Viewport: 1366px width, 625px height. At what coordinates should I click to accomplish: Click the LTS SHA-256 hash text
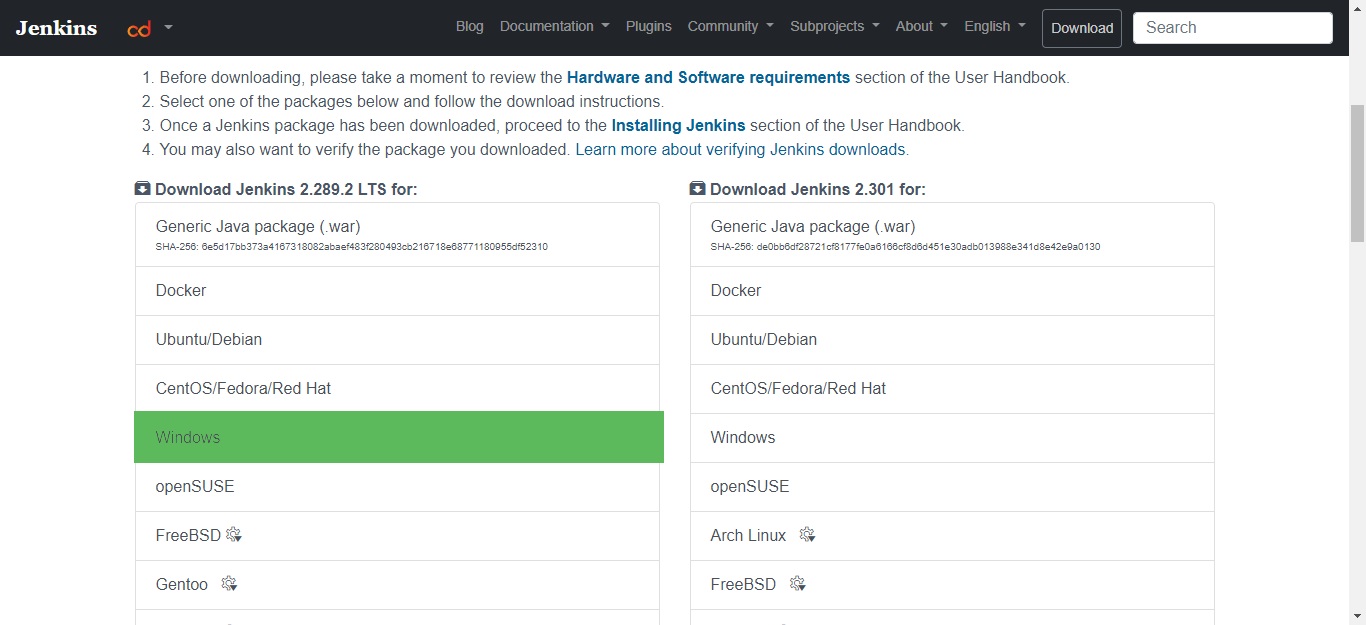point(352,247)
